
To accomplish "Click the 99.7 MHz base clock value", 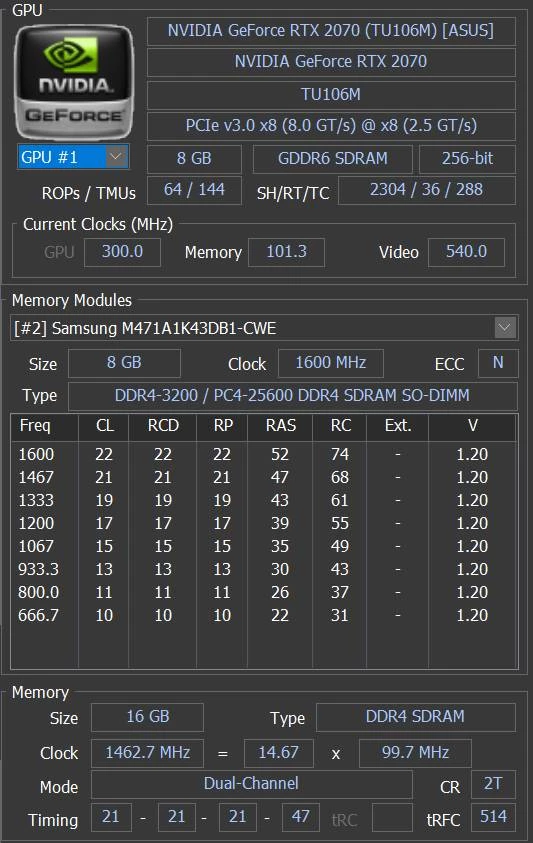I will (415, 753).
